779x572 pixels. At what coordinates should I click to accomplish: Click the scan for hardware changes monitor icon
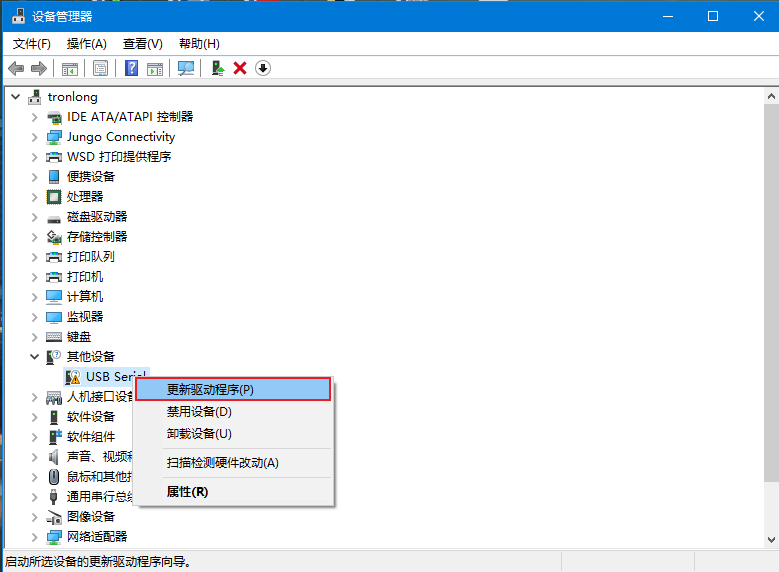186,68
